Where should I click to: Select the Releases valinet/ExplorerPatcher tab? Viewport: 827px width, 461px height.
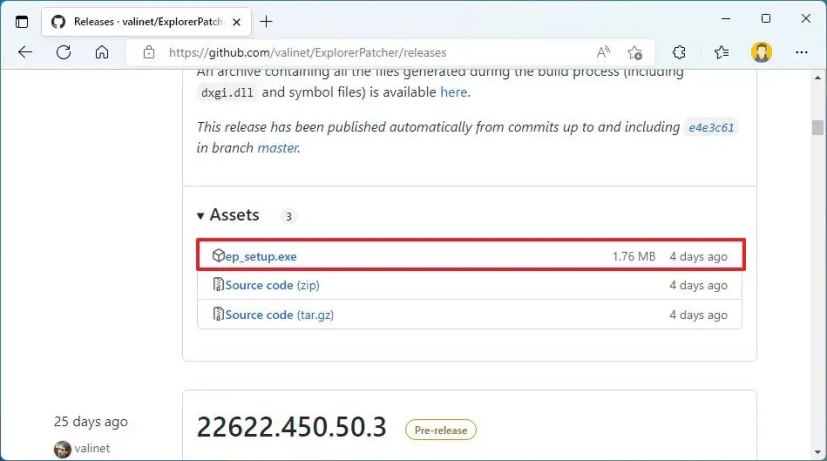coord(146,22)
